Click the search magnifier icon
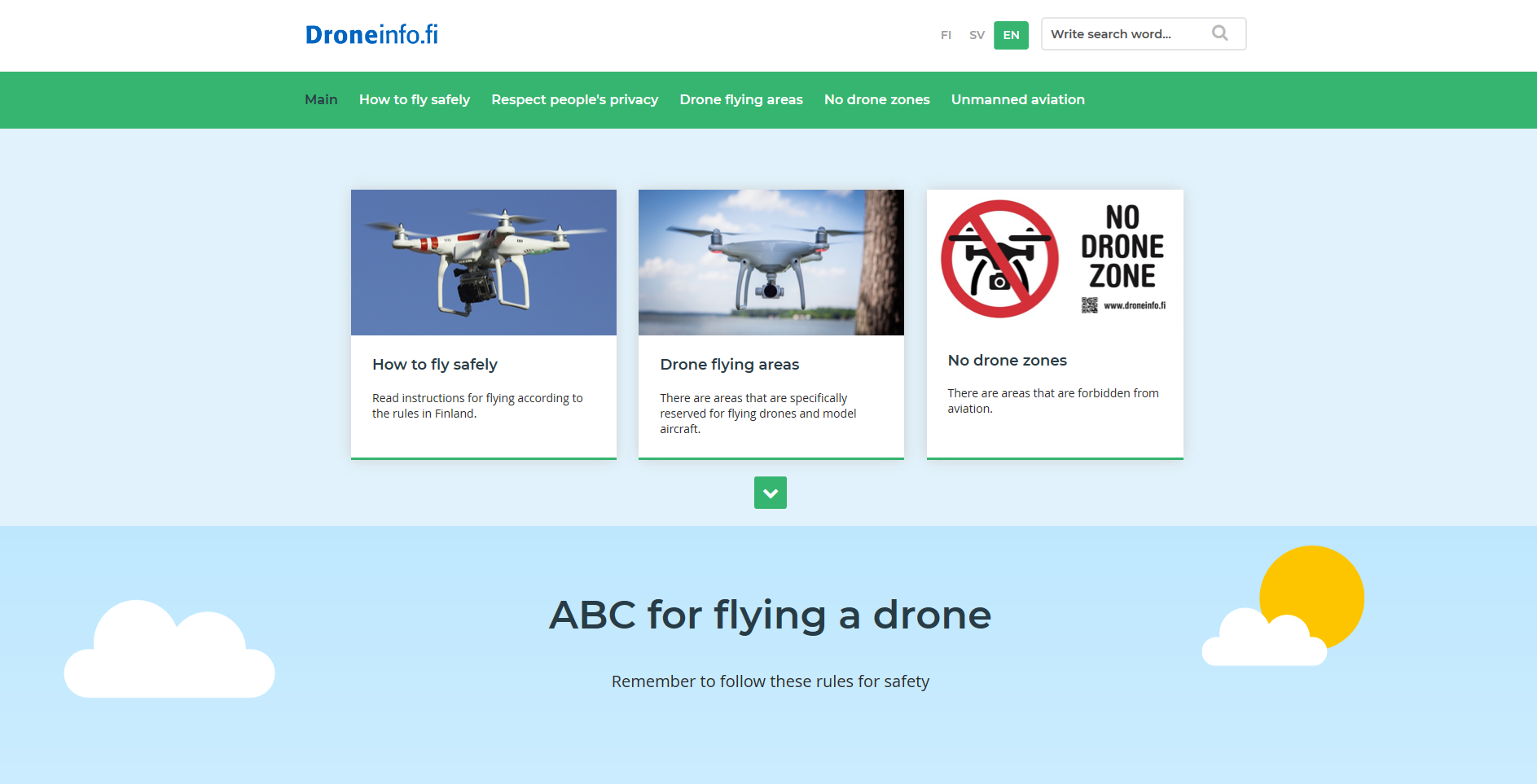This screenshot has height=784, width=1537. (x=1219, y=33)
